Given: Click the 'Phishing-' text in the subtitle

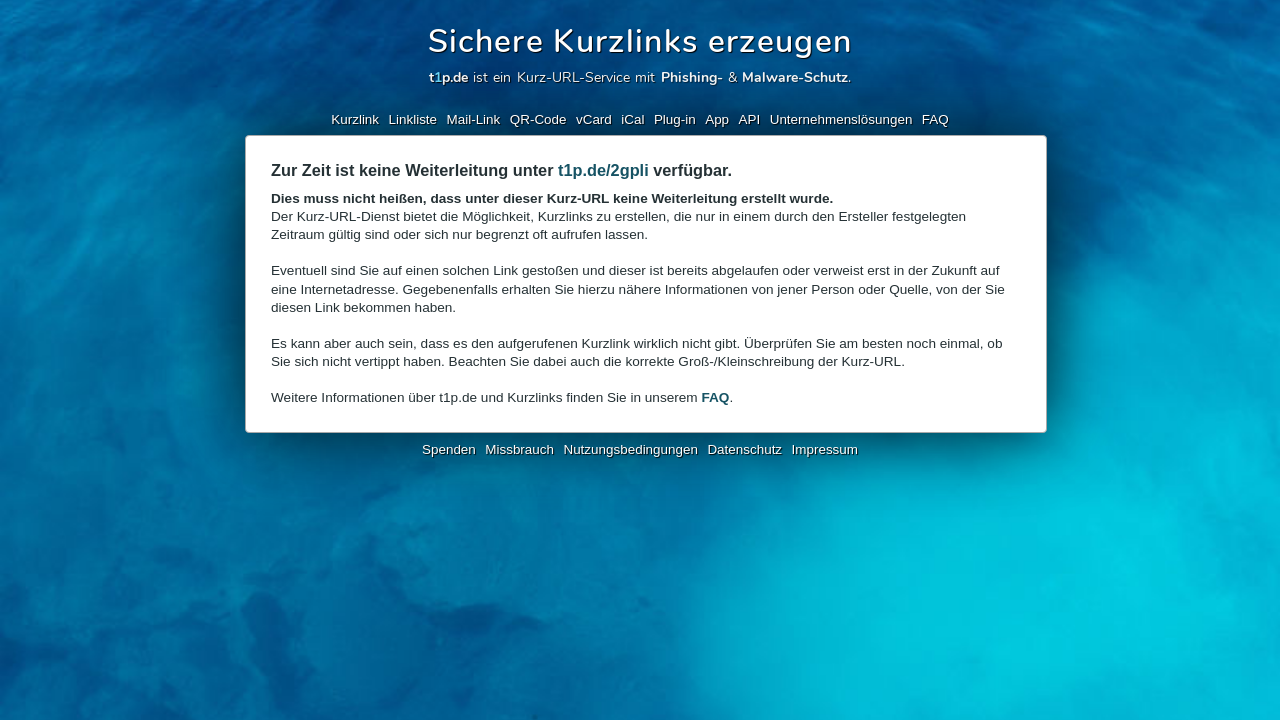Looking at the screenshot, I should [691, 77].
